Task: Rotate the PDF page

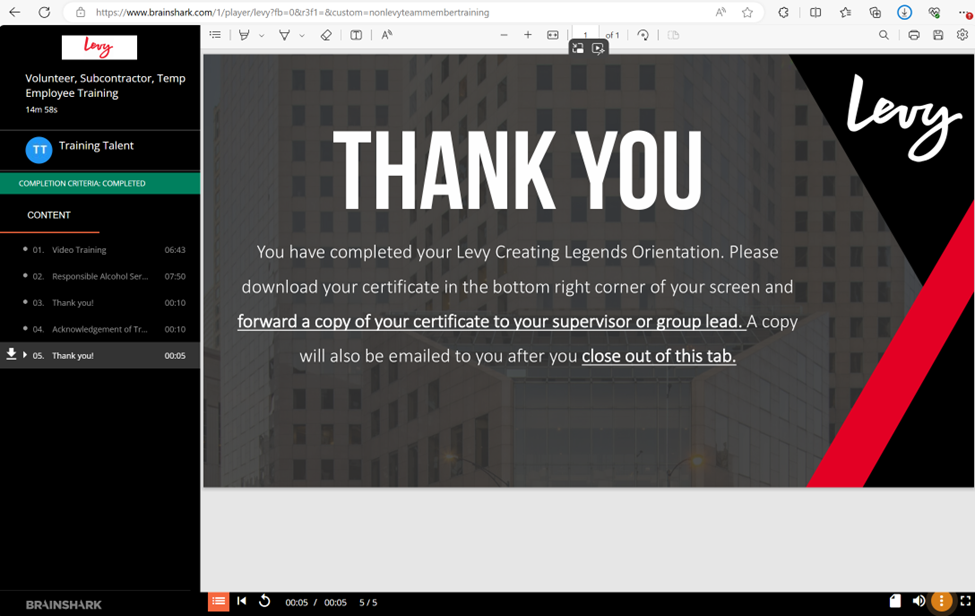Action: [x=643, y=35]
